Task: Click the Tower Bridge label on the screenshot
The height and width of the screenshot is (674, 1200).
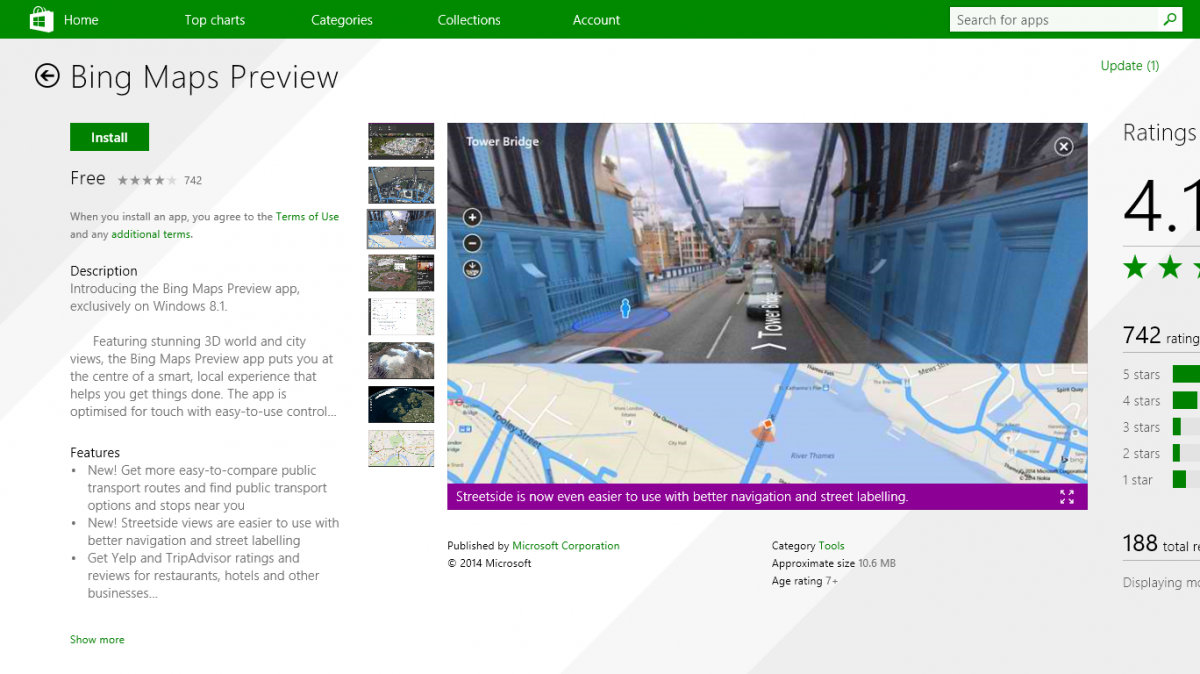Action: 502,142
